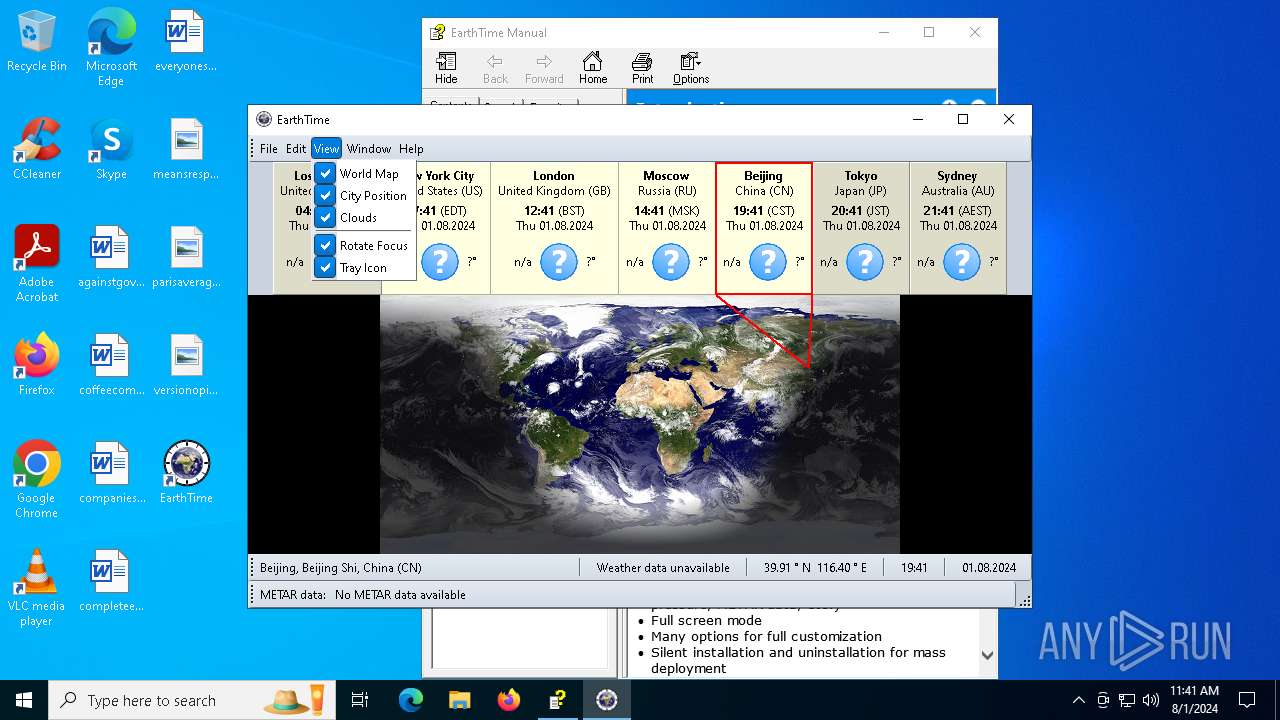Open the Skype desktop shortcut
This screenshot has width=1280, height=720.
(111, 149)
